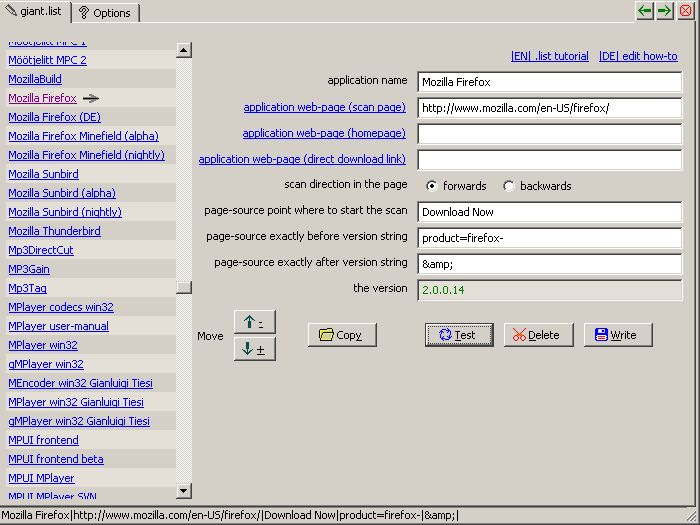Click the scan page URL field
The height and width of the screenshot is (525, 700).
coord(550,108)
